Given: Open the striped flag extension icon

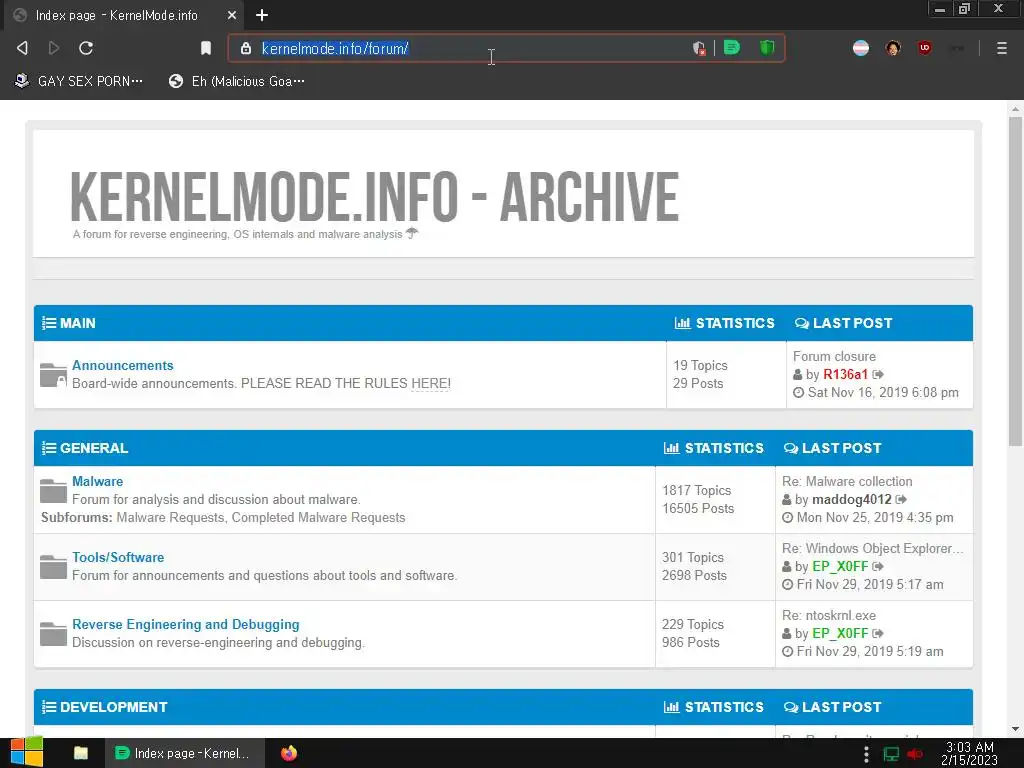Looking at the screenshot, I should pyautogui.click(x=861, y=48).
